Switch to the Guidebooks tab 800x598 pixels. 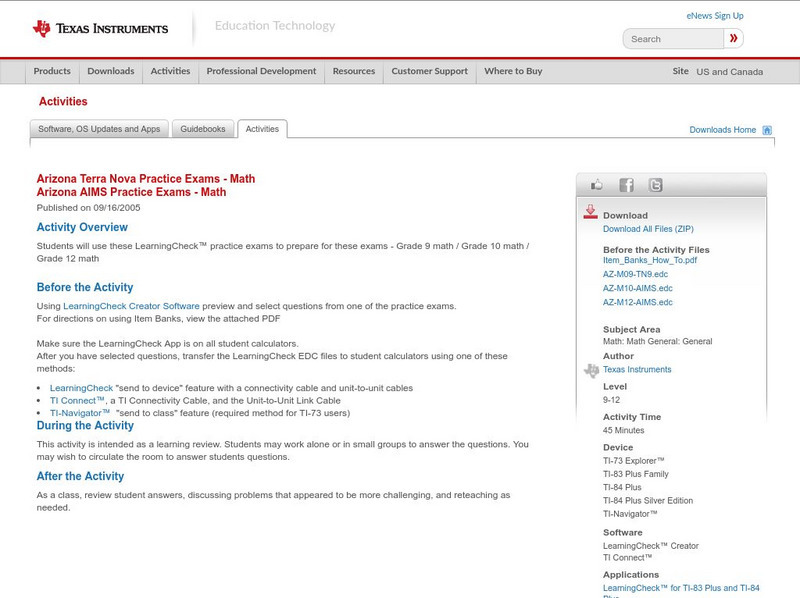click(x=203, y=128)
